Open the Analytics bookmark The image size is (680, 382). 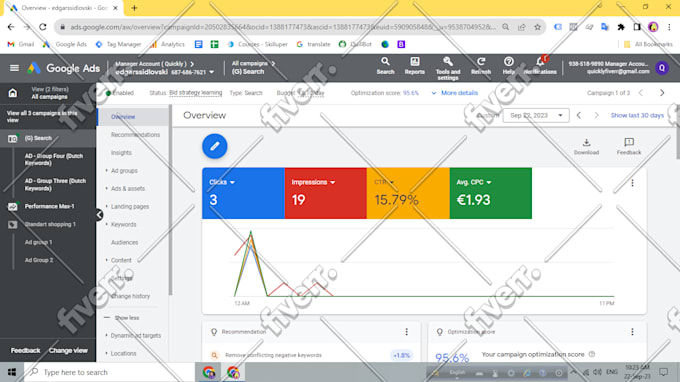(x=167, y=44)
